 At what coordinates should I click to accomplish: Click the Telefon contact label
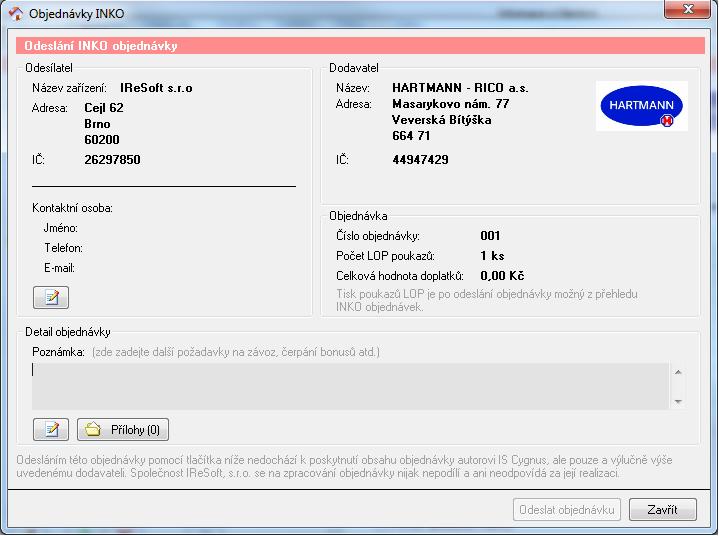click(63, 248)
